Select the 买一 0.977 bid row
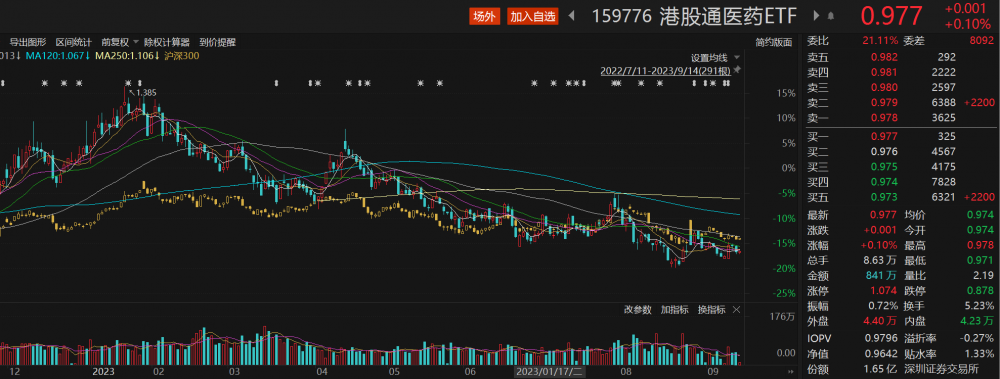1000x379 pixels. (x=901, y=137)
